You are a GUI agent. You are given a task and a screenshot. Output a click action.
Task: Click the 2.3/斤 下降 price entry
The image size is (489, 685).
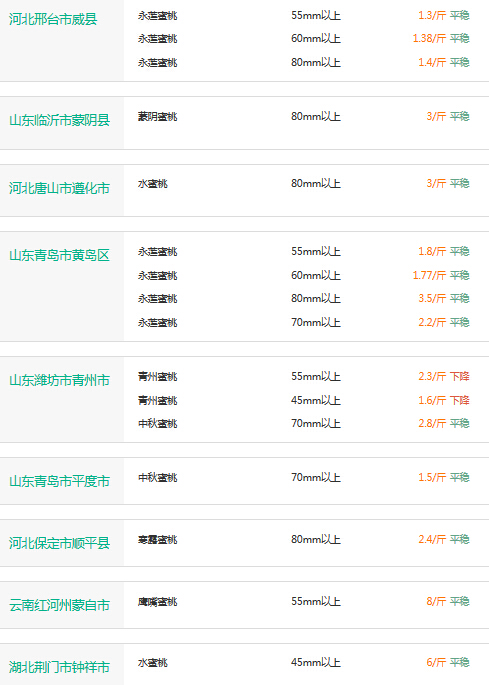tap(444, 376)
